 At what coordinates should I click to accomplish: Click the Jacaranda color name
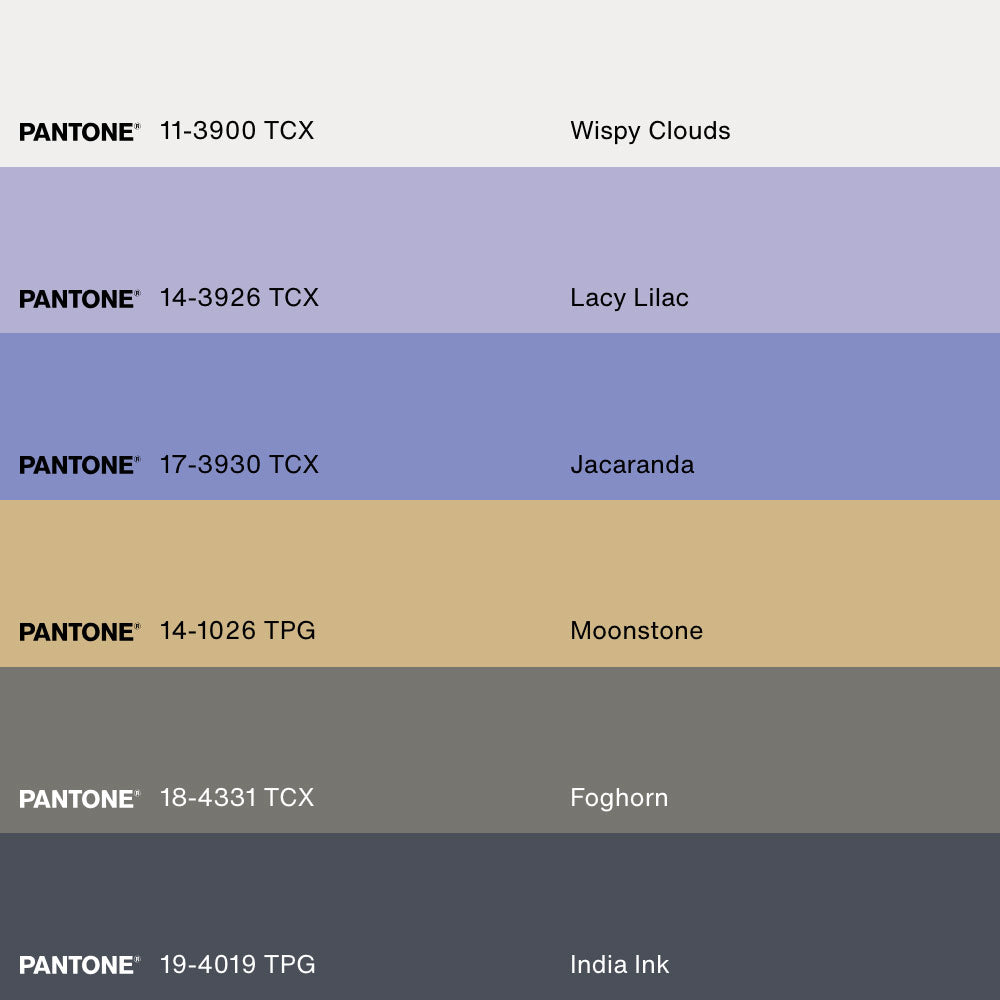click(632, 464)
